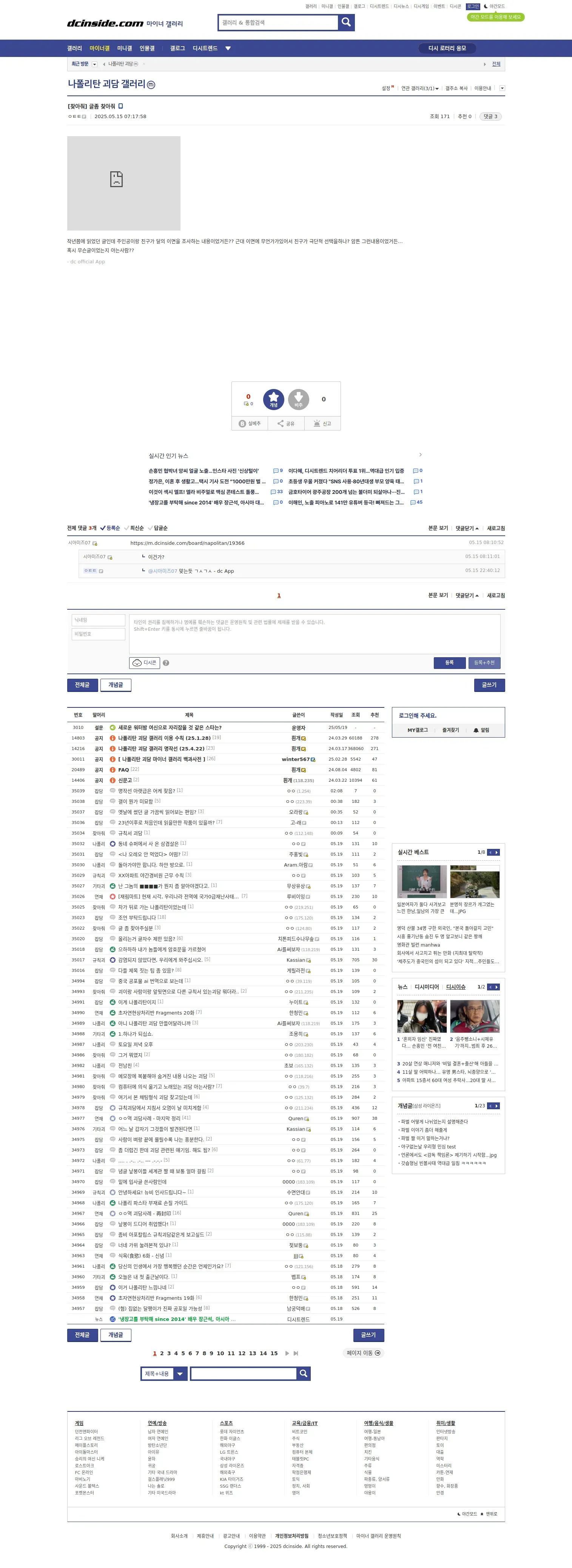This screenshot has width=572, height=1568.
Task: Go to next 개념글 sidebar page
Action: (497, 1105)
